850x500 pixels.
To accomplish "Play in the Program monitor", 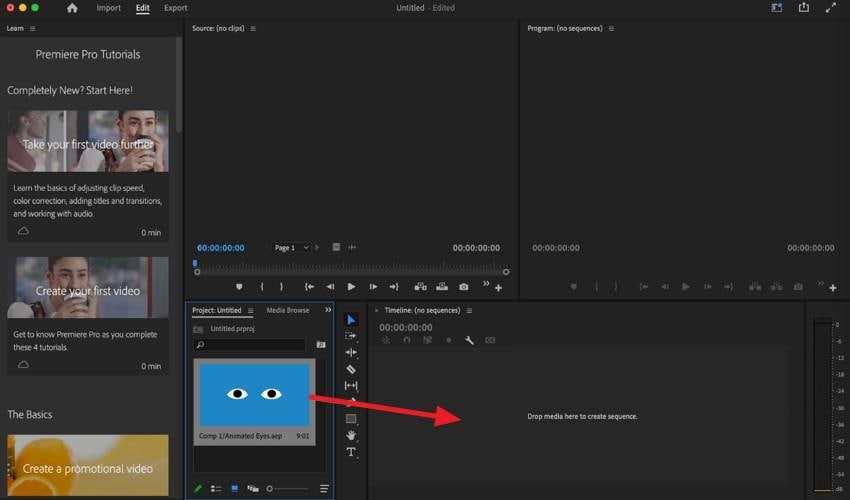I will coord(686,286).
